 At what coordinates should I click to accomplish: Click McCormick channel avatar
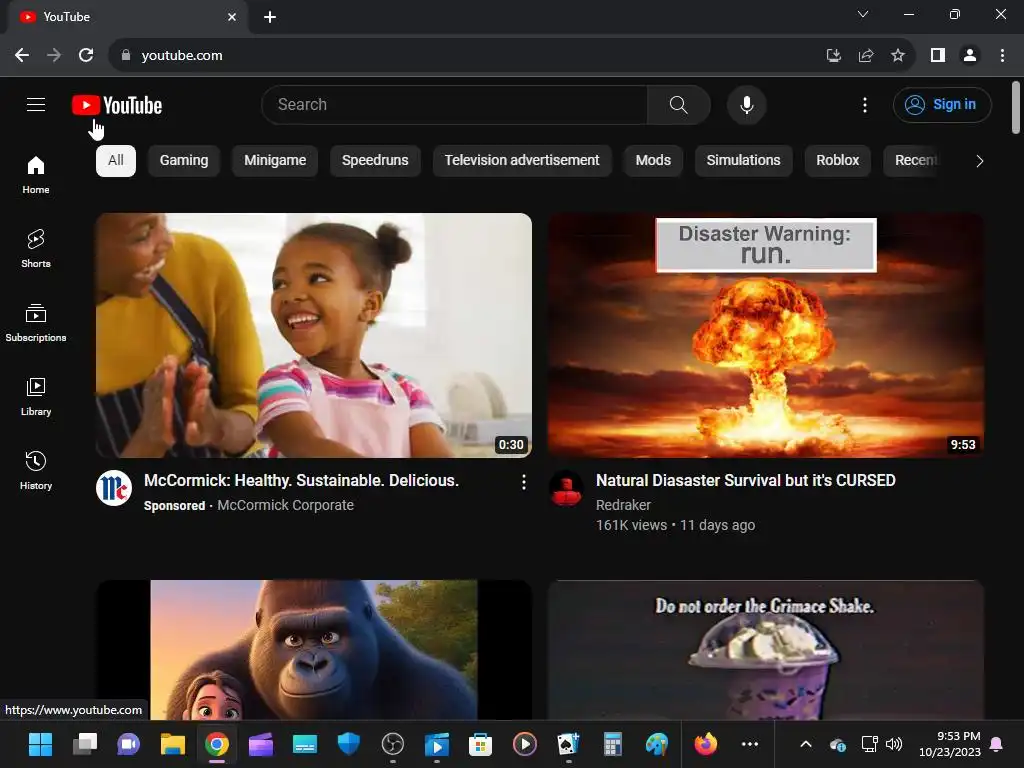114,488
